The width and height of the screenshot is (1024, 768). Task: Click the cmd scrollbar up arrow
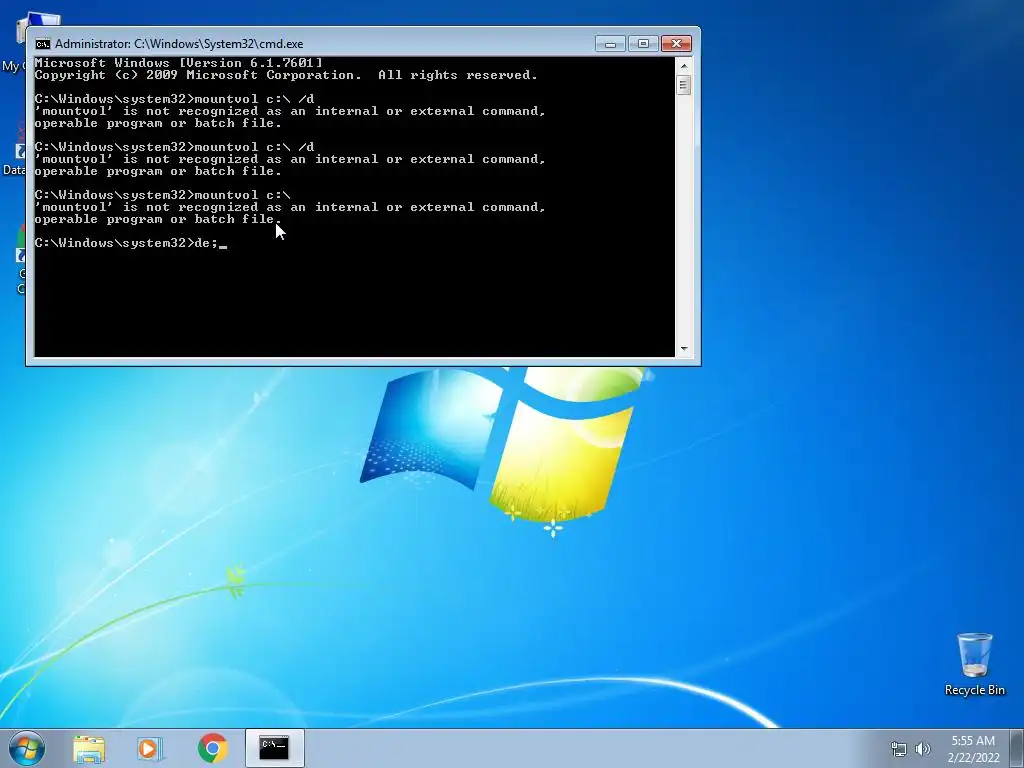tap(684, 65)
